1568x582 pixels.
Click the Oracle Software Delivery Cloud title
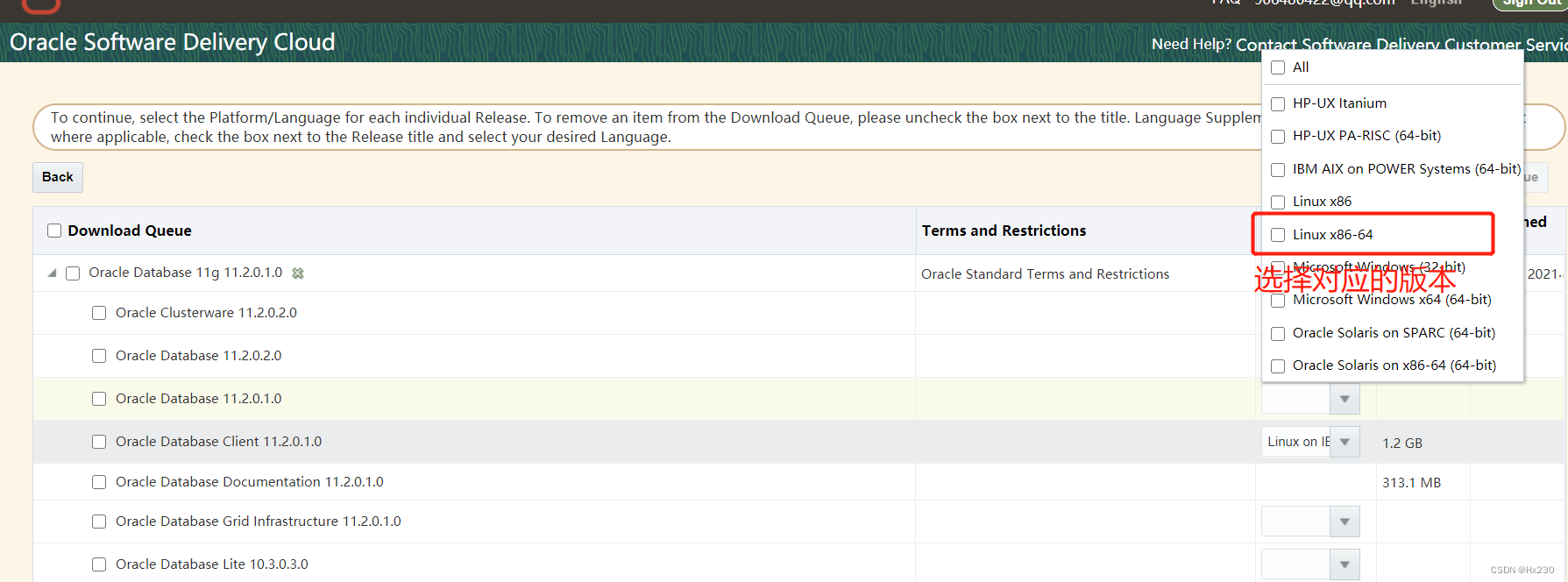pos(173,42)
